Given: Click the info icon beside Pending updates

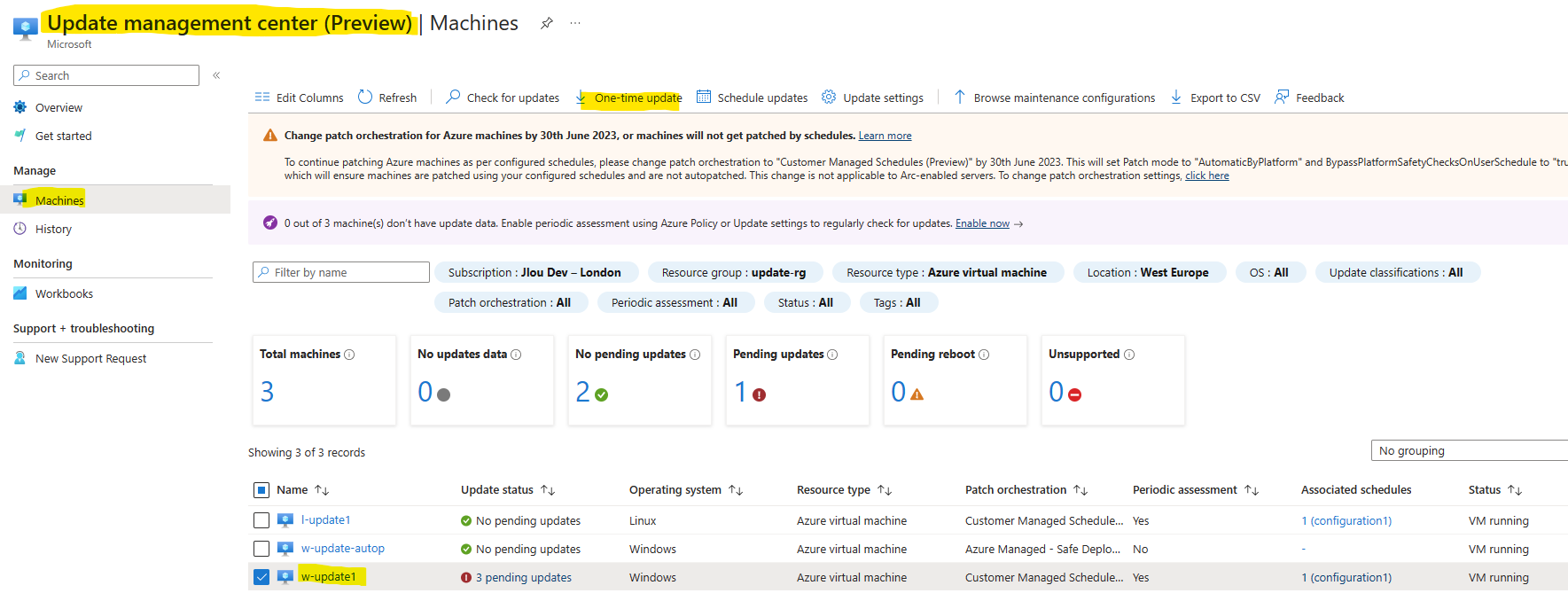Looking at the screenshot, I should 832,355.
